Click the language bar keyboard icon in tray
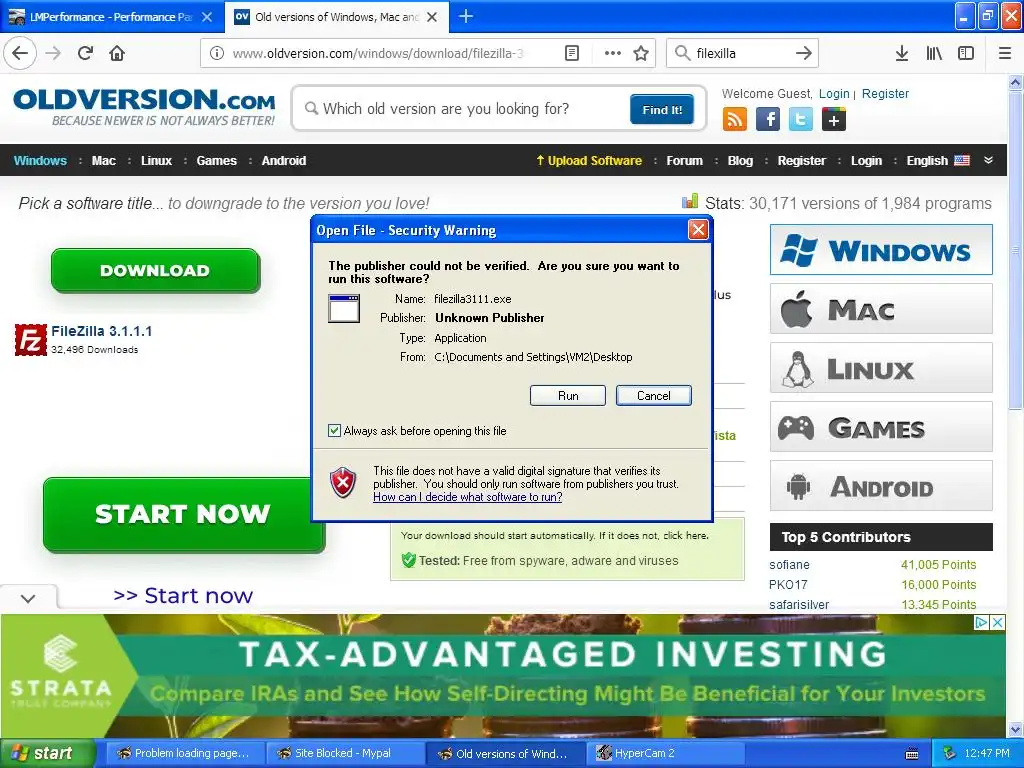Viewport: 1024px width, 768px height. [912, 754]
